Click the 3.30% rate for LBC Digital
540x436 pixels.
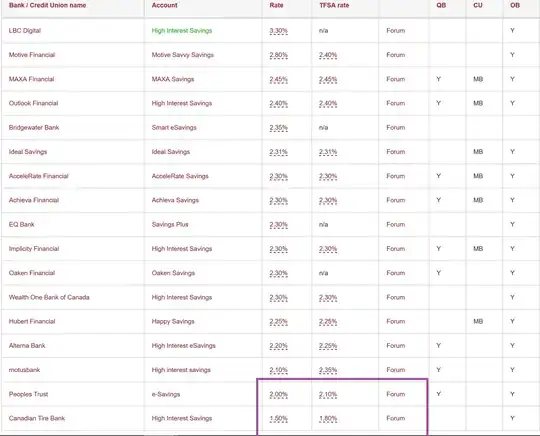coord(278,31)
